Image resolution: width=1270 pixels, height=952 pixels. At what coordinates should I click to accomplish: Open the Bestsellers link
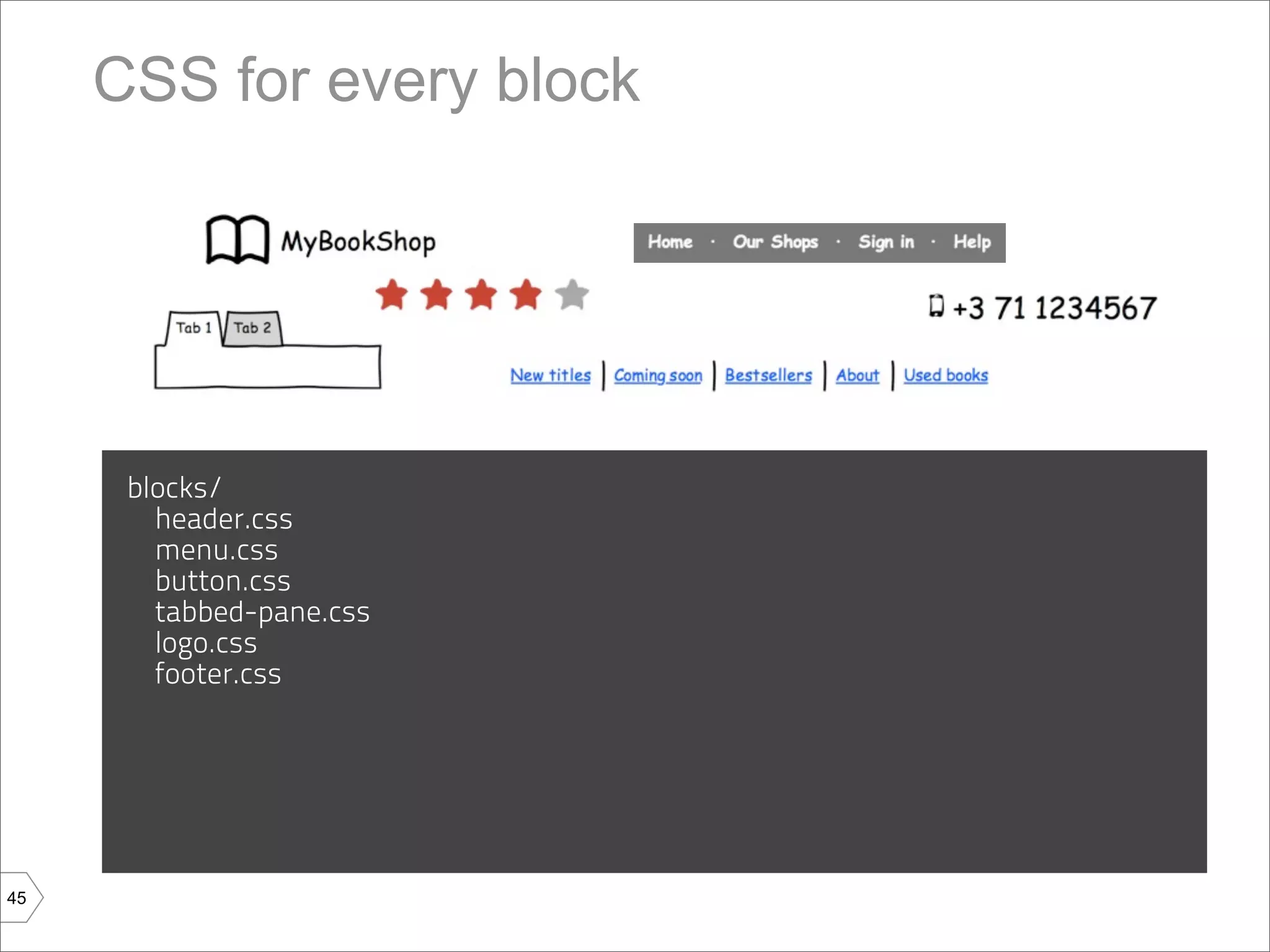click(x=768, y=376)
